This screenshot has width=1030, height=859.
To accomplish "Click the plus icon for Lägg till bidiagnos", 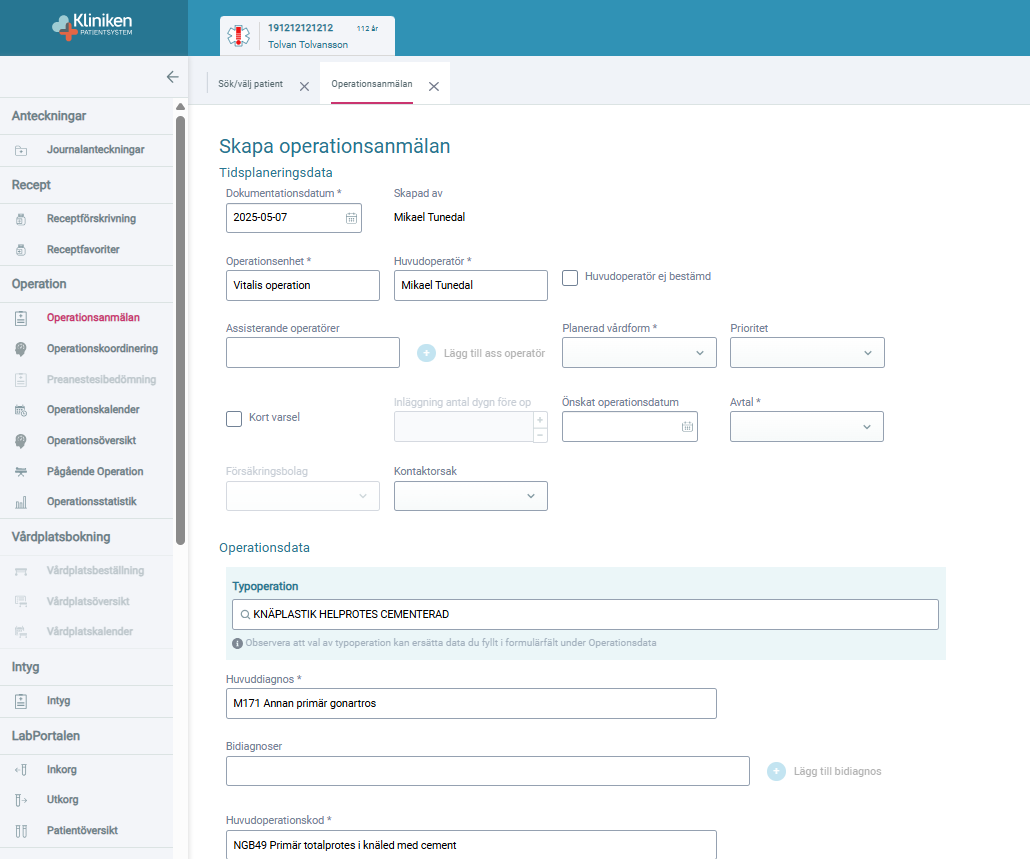I will (x=777, y=771).
